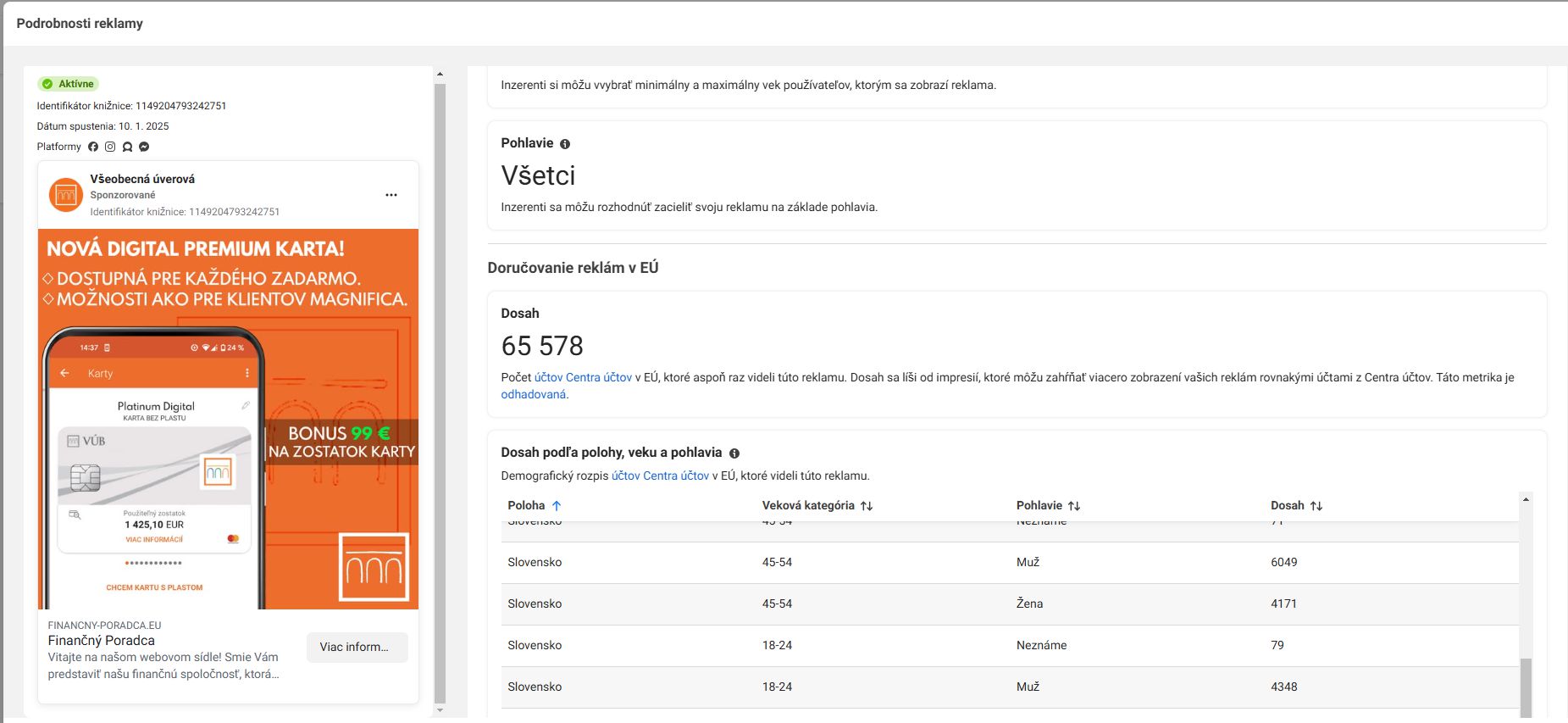Click the 18-24 Neznáme row reach 79

point(1277,645)
